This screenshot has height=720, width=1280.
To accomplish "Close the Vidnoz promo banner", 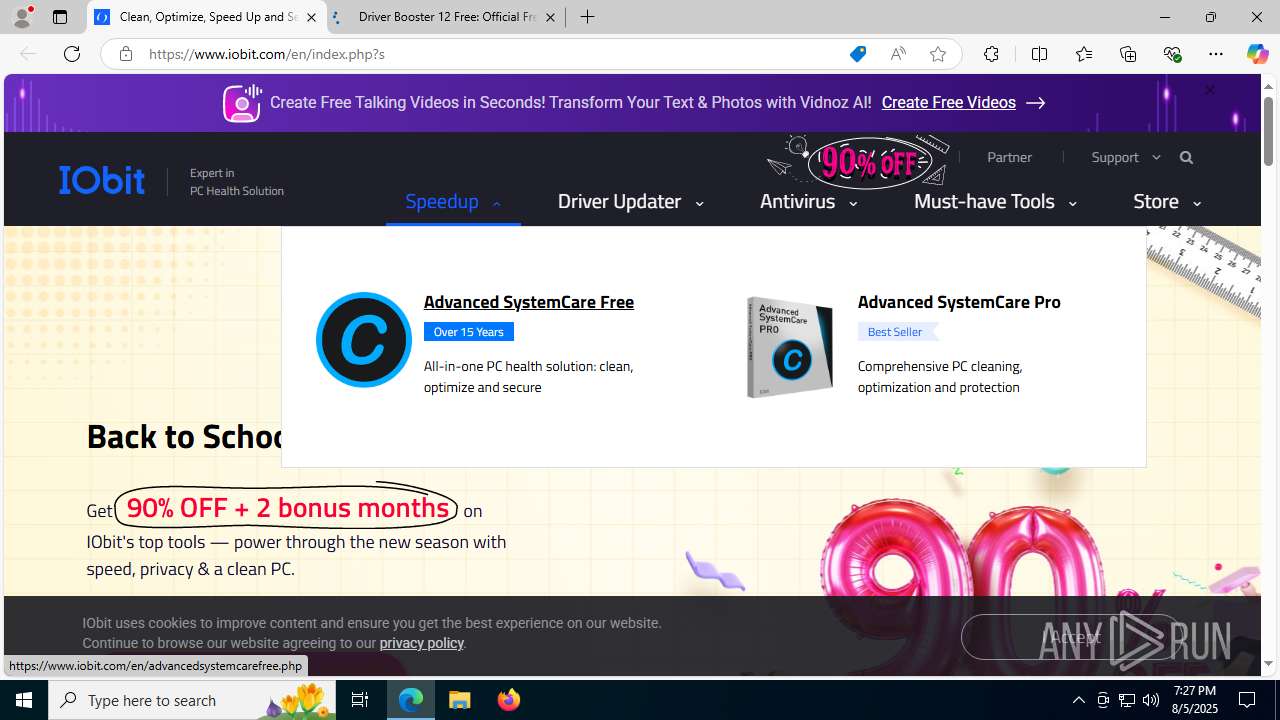I will point(1209,90).
